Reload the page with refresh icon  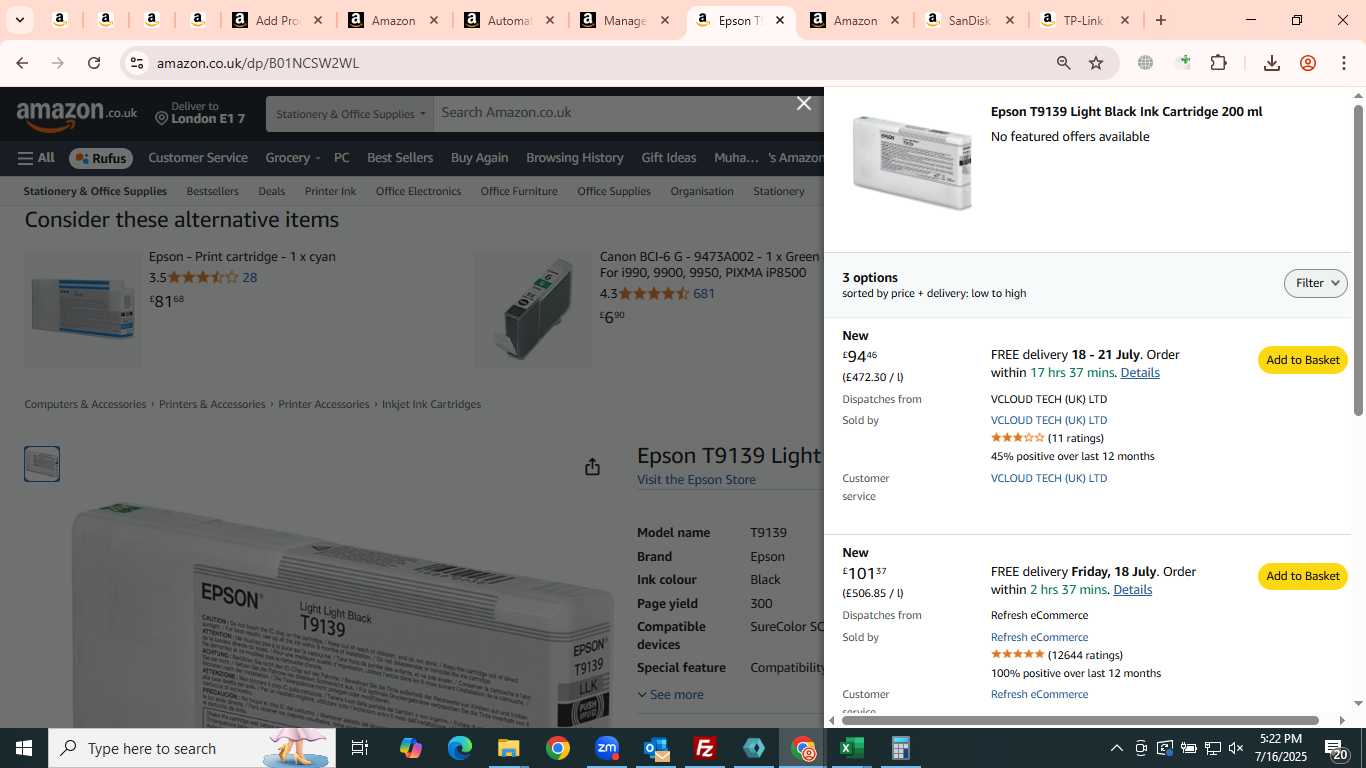tap(94, 63)
